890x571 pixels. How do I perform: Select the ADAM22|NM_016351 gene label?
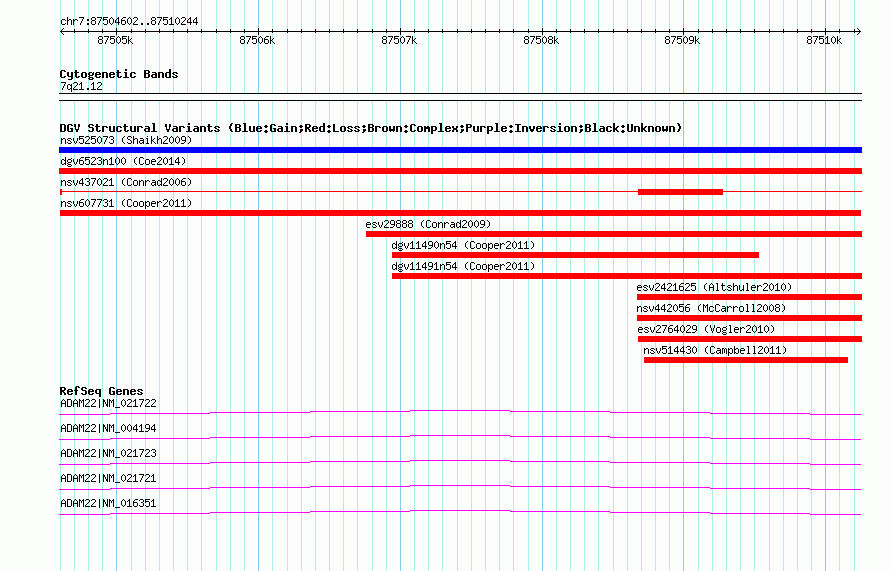click(108, 503)
